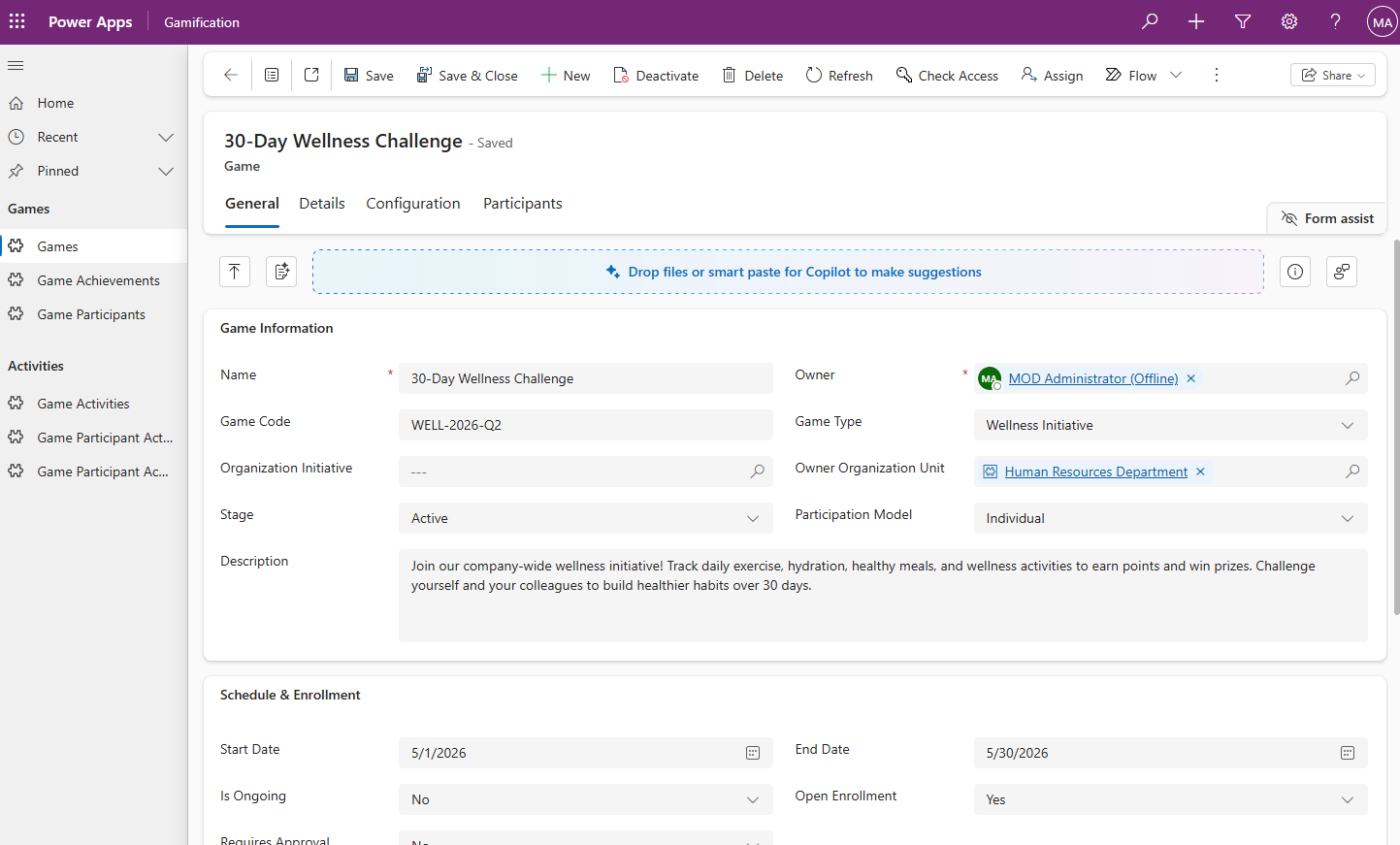Click the Game Code field

[586, 425]
